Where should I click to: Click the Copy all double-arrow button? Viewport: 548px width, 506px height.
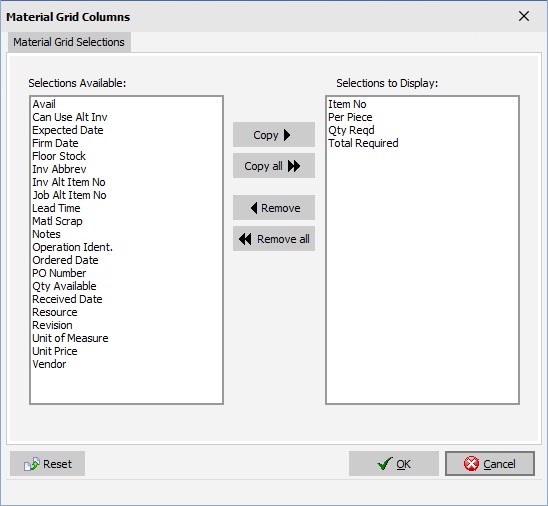coord(274,166)
